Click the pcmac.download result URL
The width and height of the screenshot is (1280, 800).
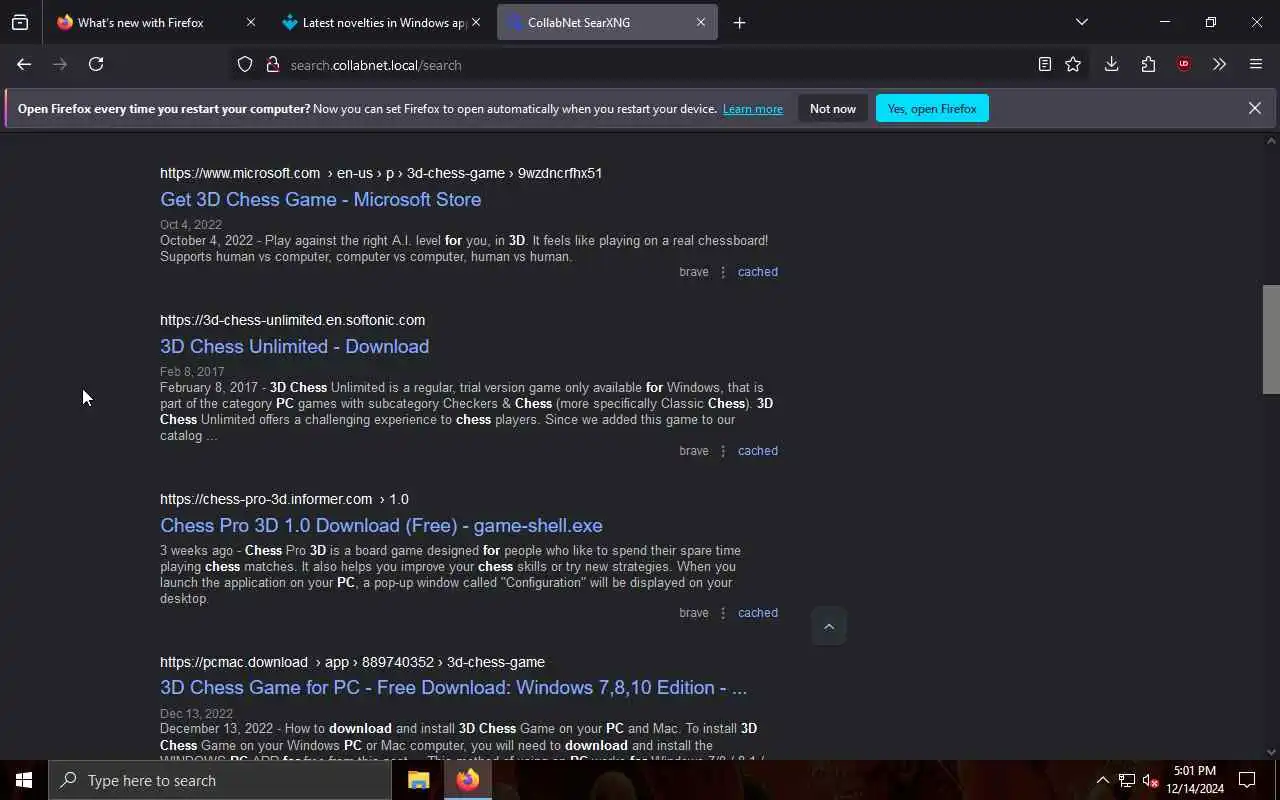click(x=352, y=662)
